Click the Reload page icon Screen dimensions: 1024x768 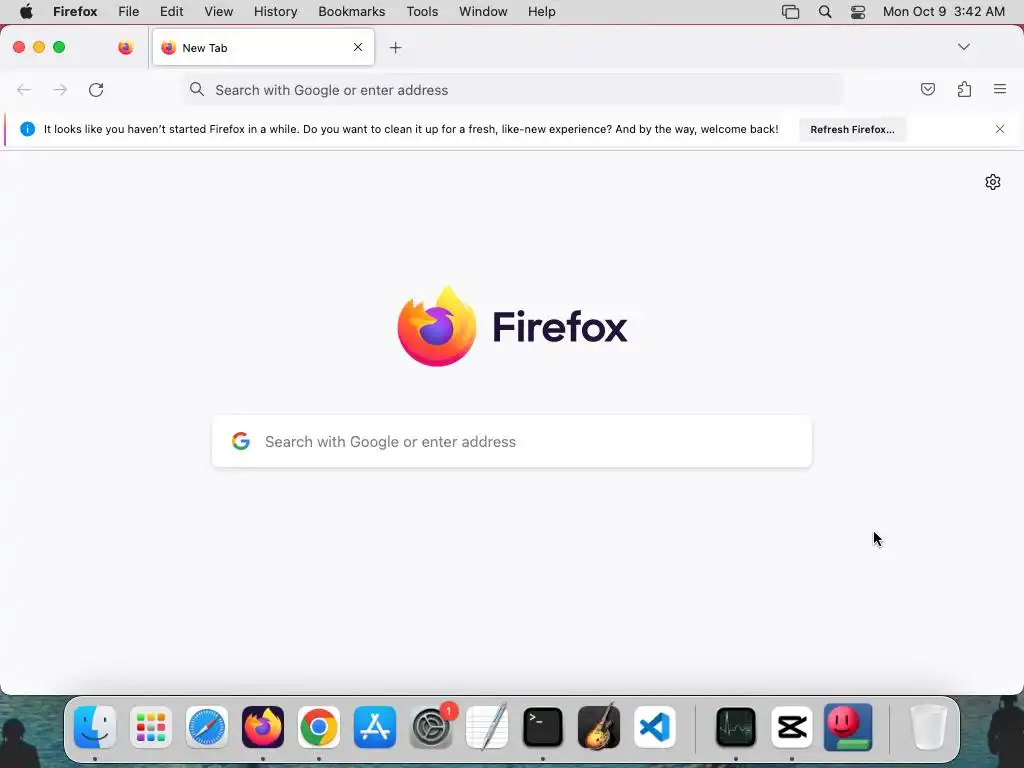[96, 89]
